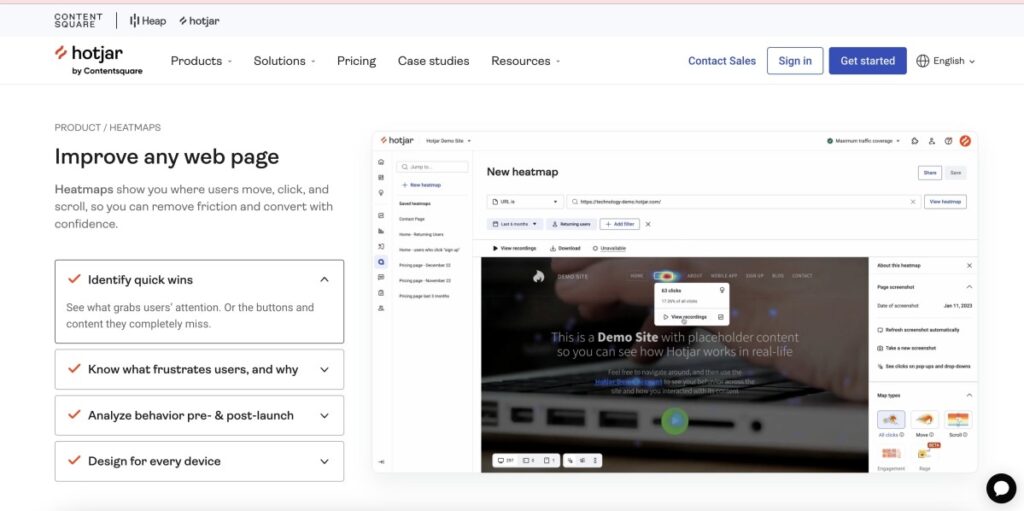The width and height of the screenshot is (1024, 511).
Task: Click the Returning users filter chip
Action: click(571, 224)
